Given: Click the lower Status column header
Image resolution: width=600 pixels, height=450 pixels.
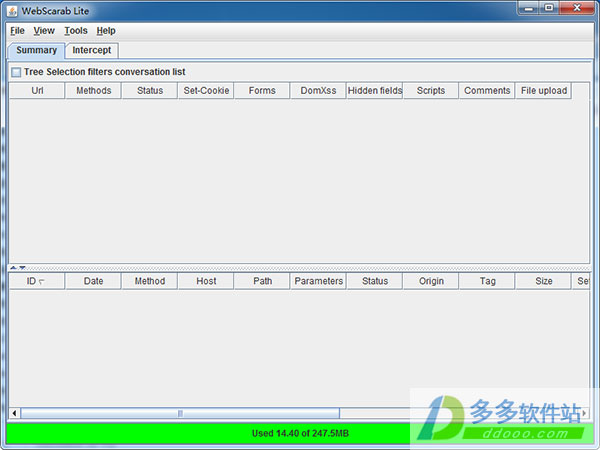Looking at the screenshot, I should [x=375, y=281].
